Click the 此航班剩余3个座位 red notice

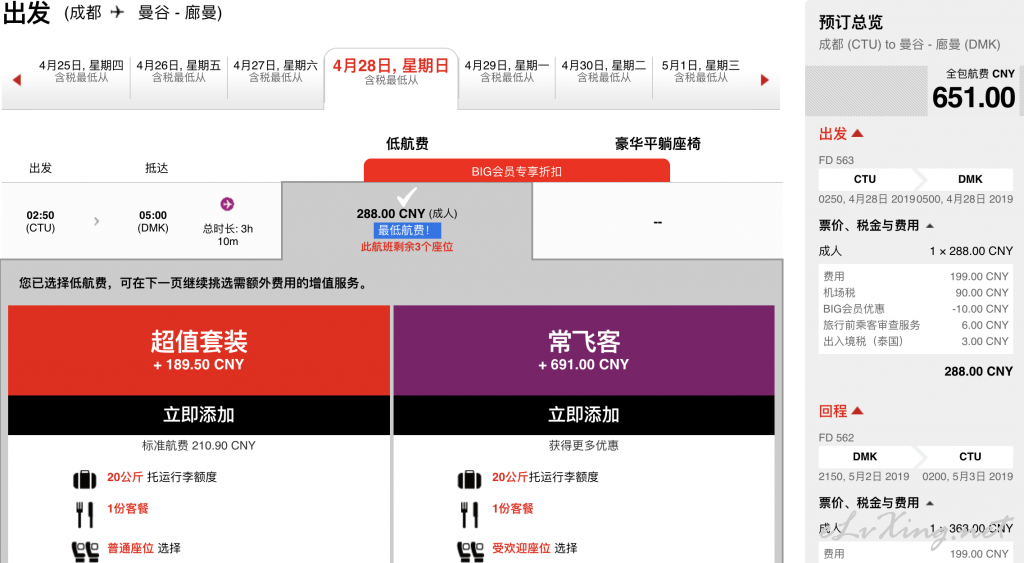(x=407, y=247)
